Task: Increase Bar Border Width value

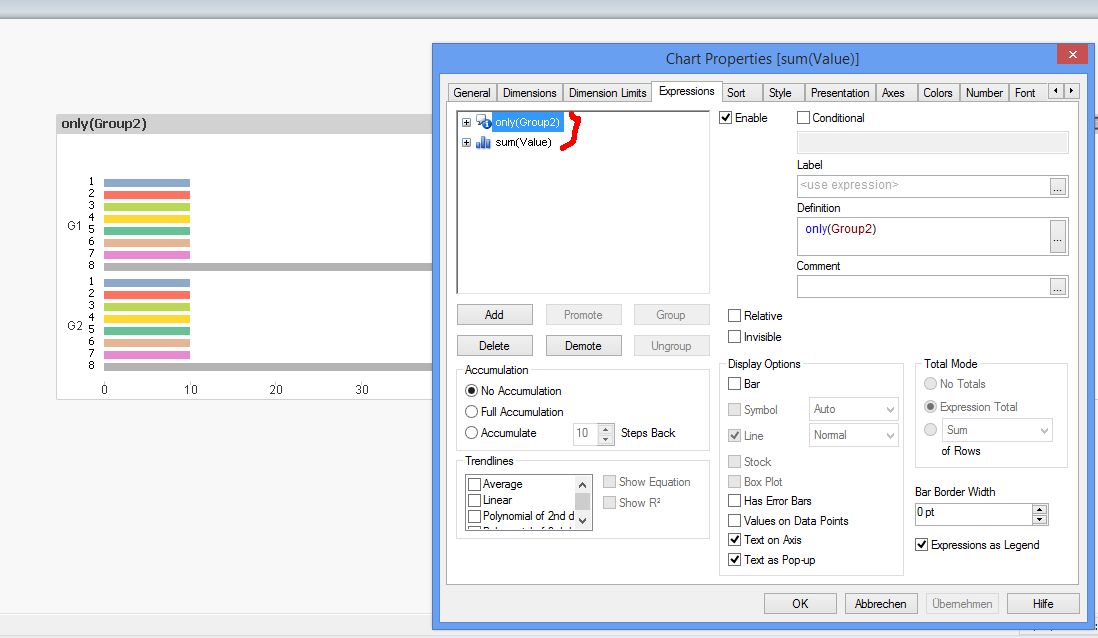Action: (x=1040, y=509)
